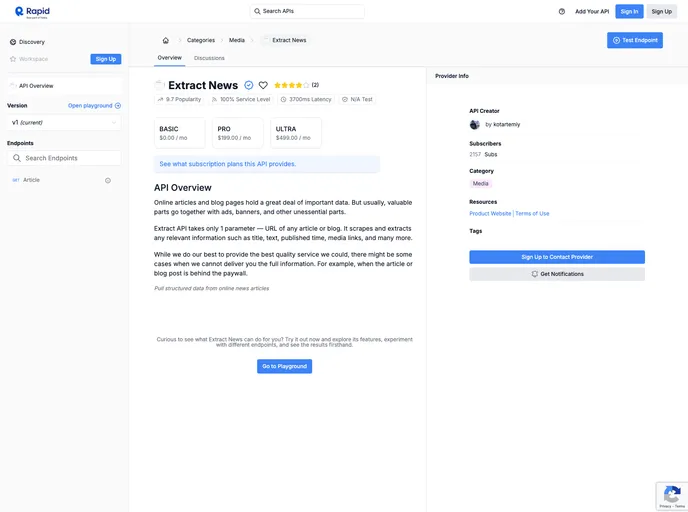Focus the Search APIs field
This screenshot has width=688, height=512.
(307, 11)
